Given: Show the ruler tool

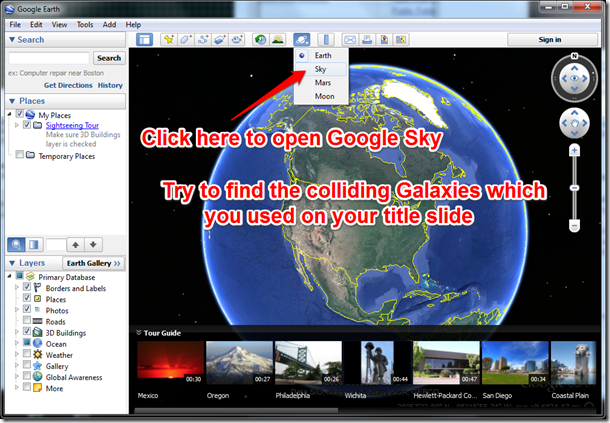Looking at the screenshot, I should [x=326, y=40].
